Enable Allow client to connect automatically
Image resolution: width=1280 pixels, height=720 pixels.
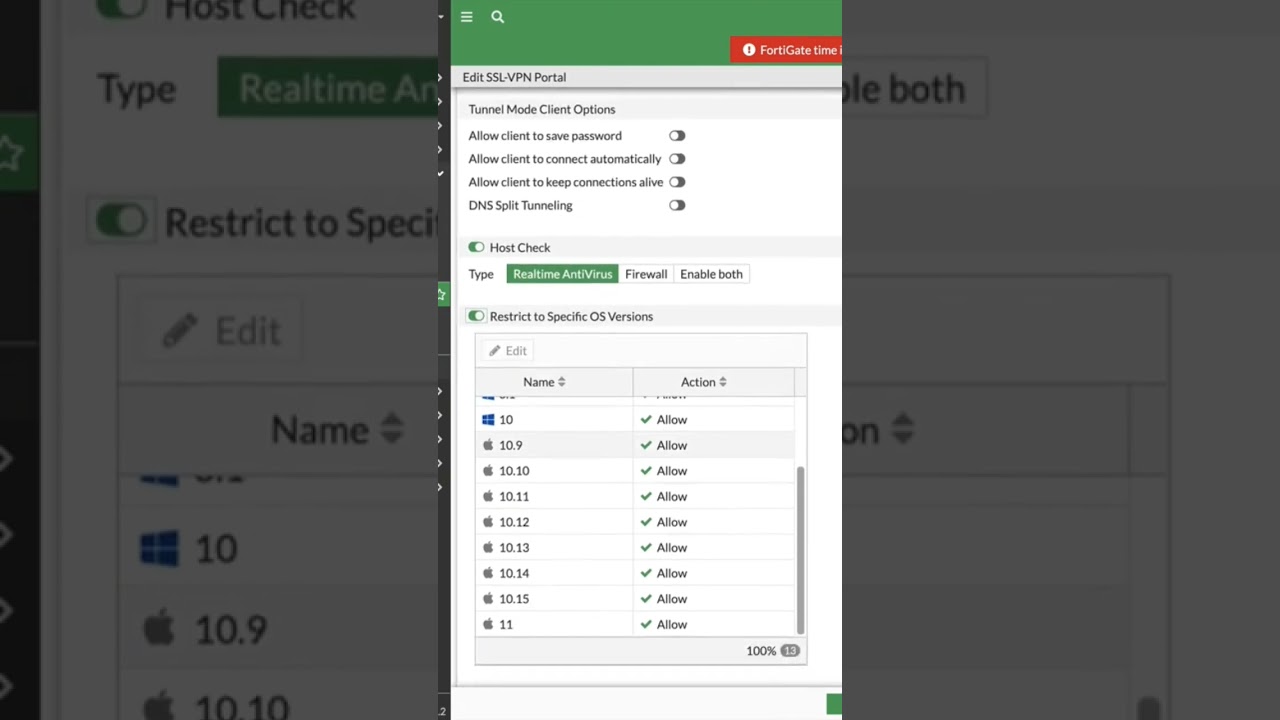tap(677, 159)
